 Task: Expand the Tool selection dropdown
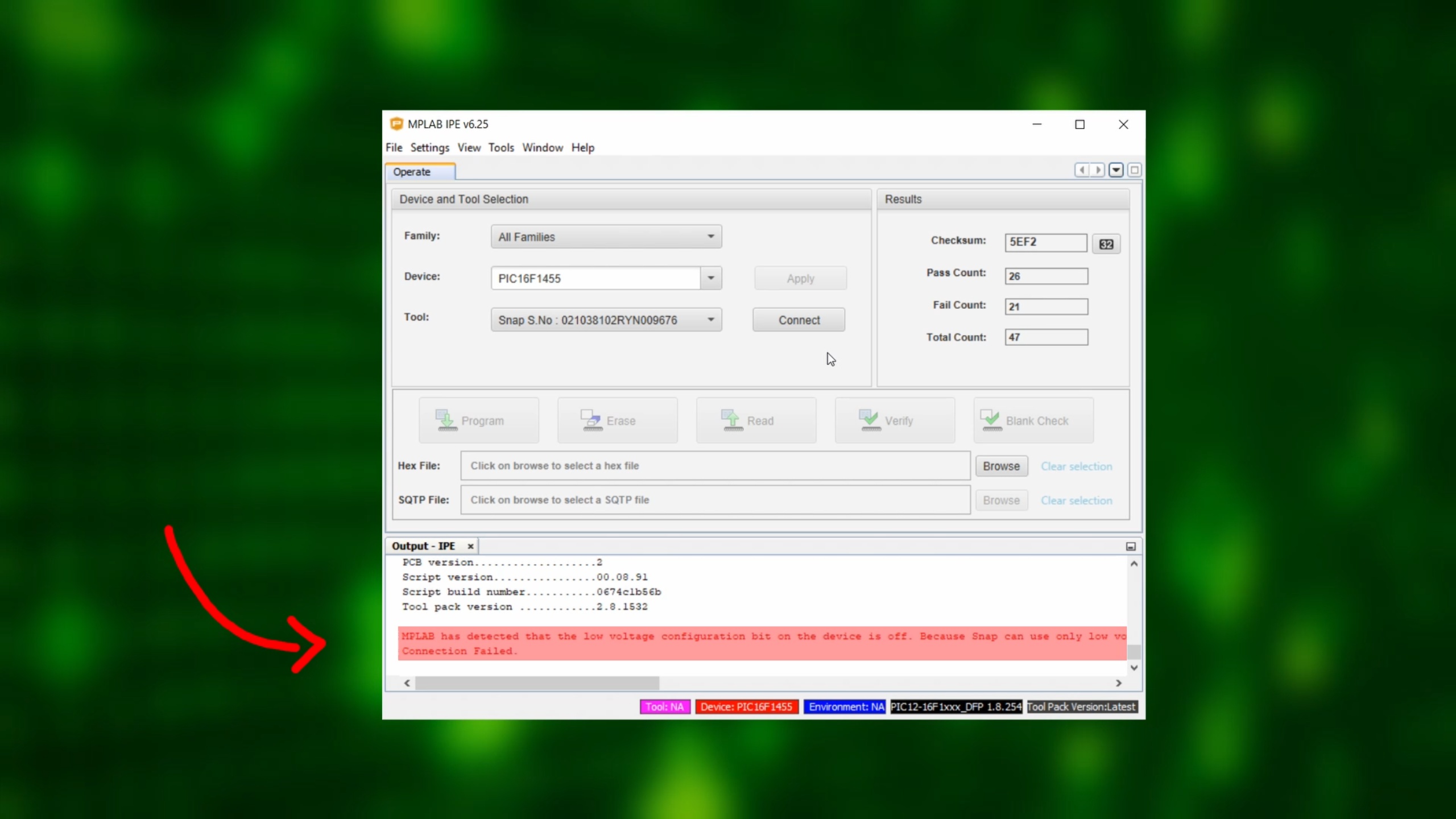click(710, 320)
